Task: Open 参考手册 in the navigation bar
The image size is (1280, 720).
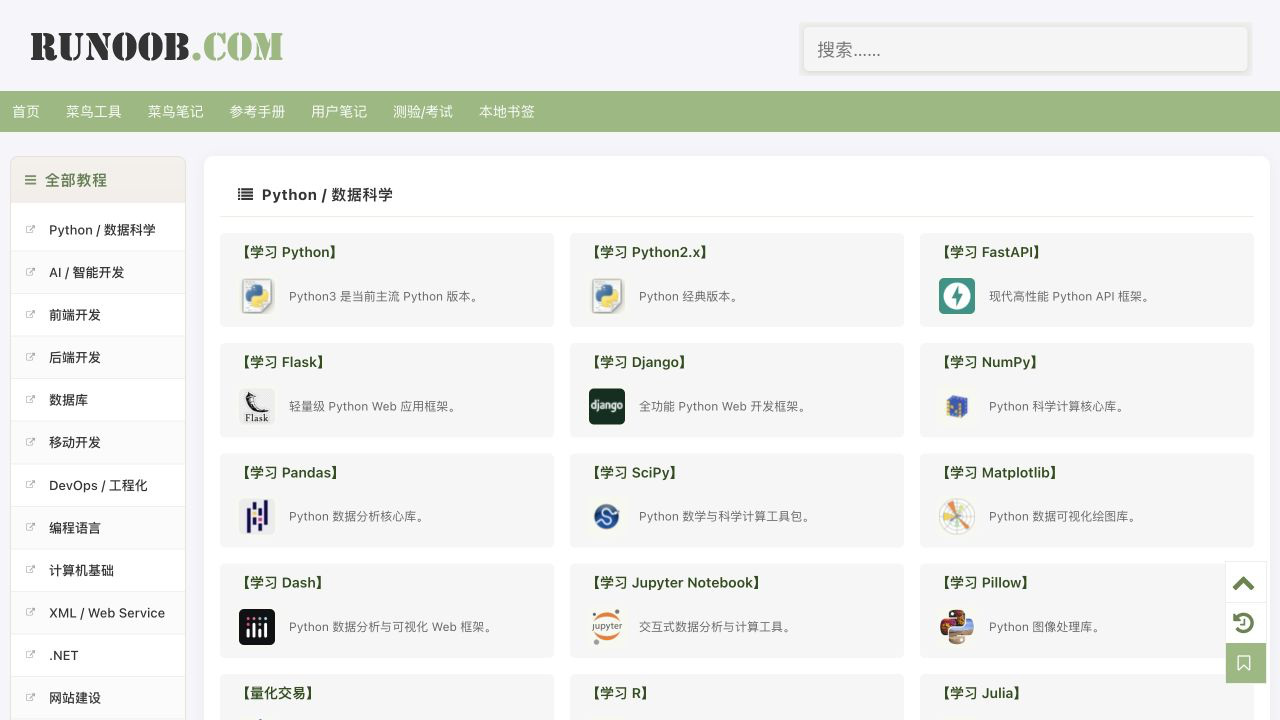Action: (x=258, y=112)
